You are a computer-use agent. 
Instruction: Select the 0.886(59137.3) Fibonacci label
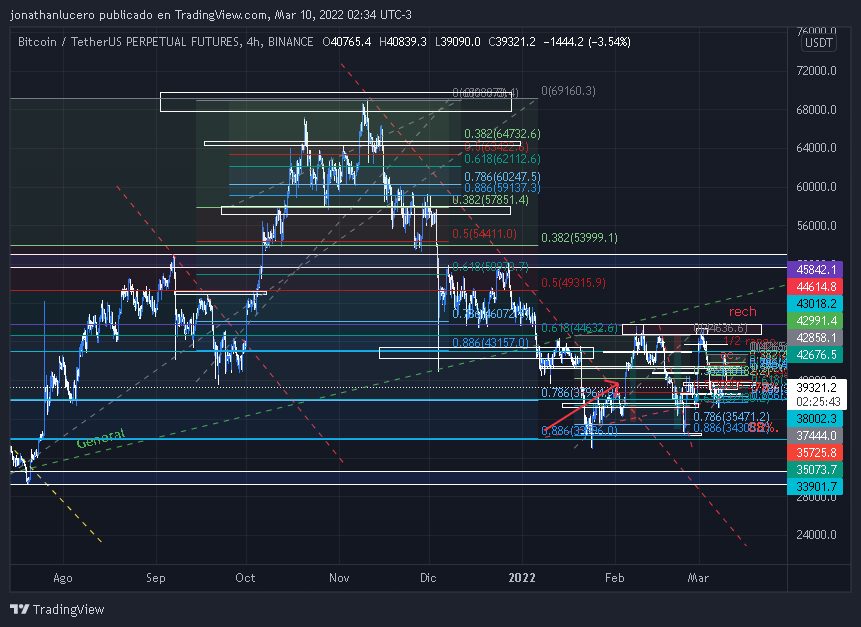502,188
